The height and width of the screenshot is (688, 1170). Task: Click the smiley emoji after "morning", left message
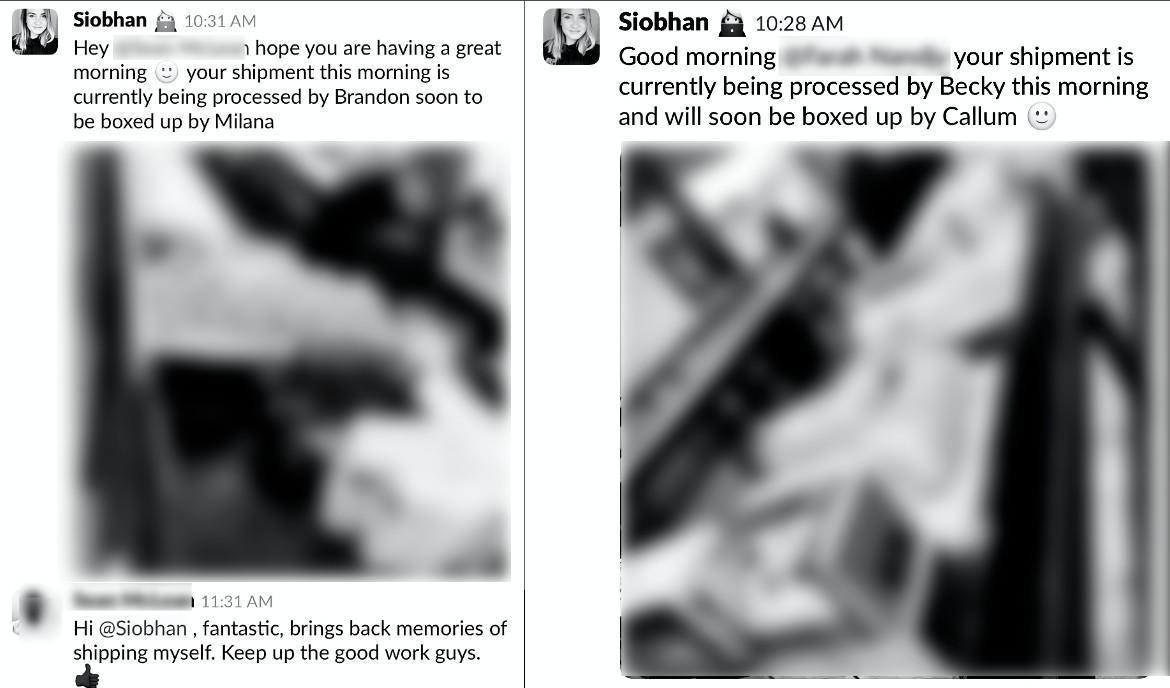coord(166,72)
